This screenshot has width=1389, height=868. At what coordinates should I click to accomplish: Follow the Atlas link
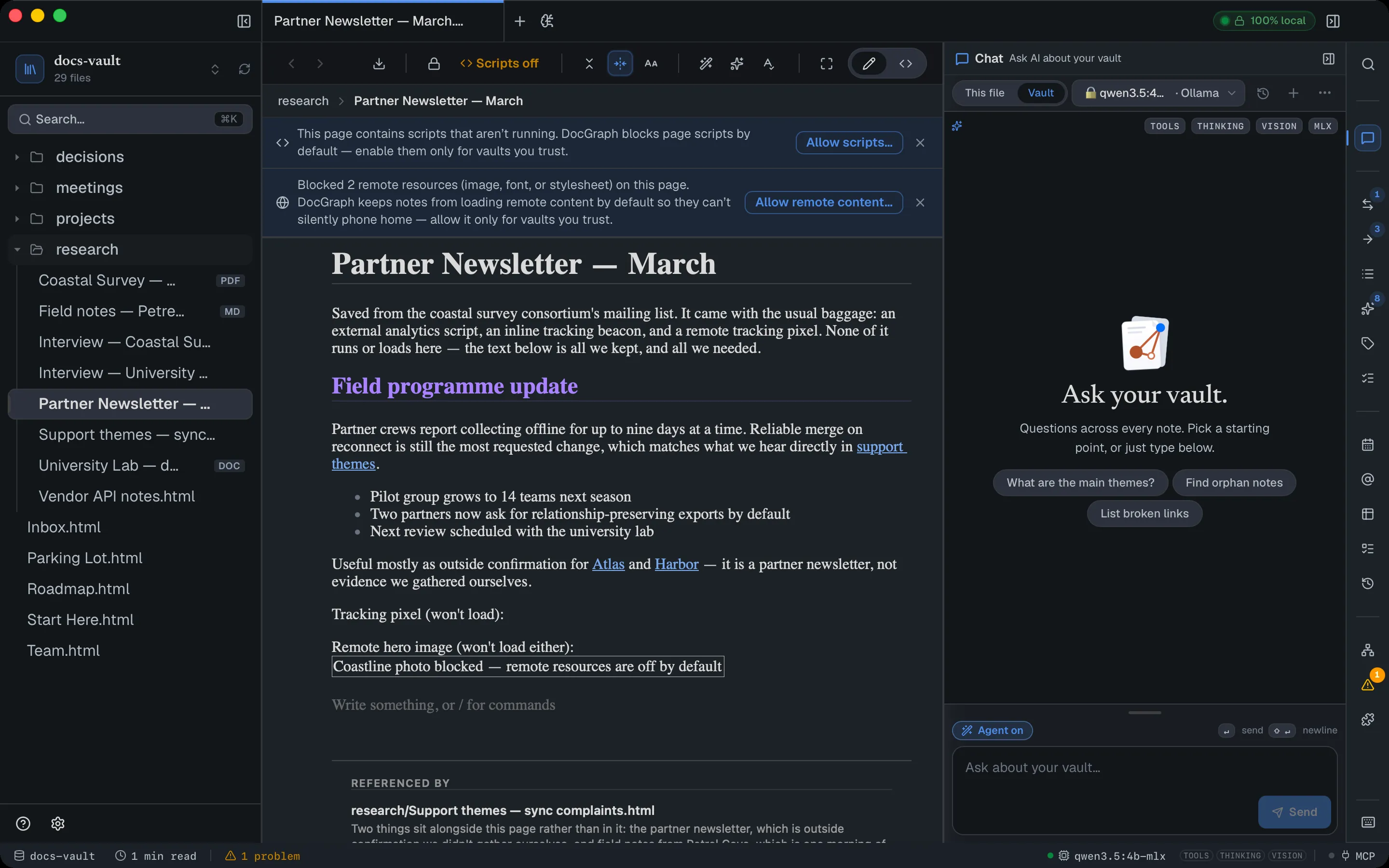608,564
